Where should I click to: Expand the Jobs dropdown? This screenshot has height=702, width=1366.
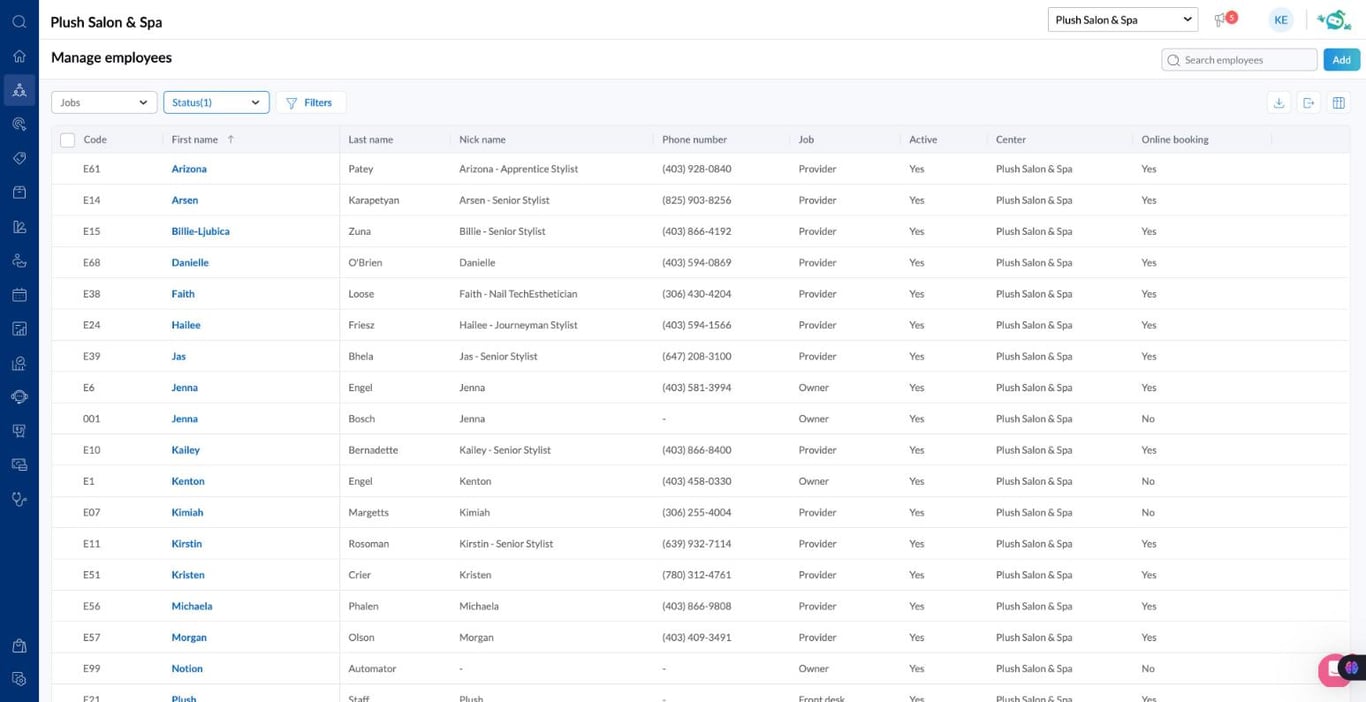pyautogui.click(x=104, y=102)
